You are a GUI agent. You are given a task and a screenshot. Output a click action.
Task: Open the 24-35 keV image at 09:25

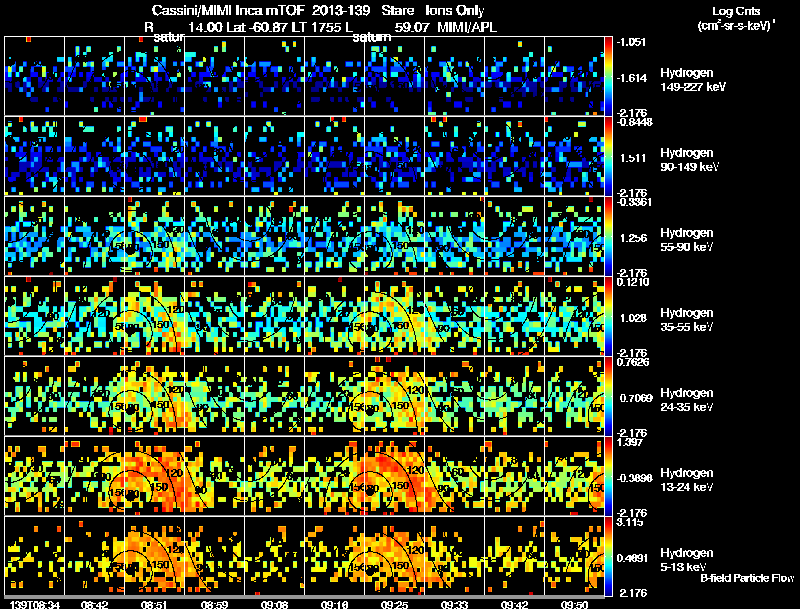pos(394,396)
